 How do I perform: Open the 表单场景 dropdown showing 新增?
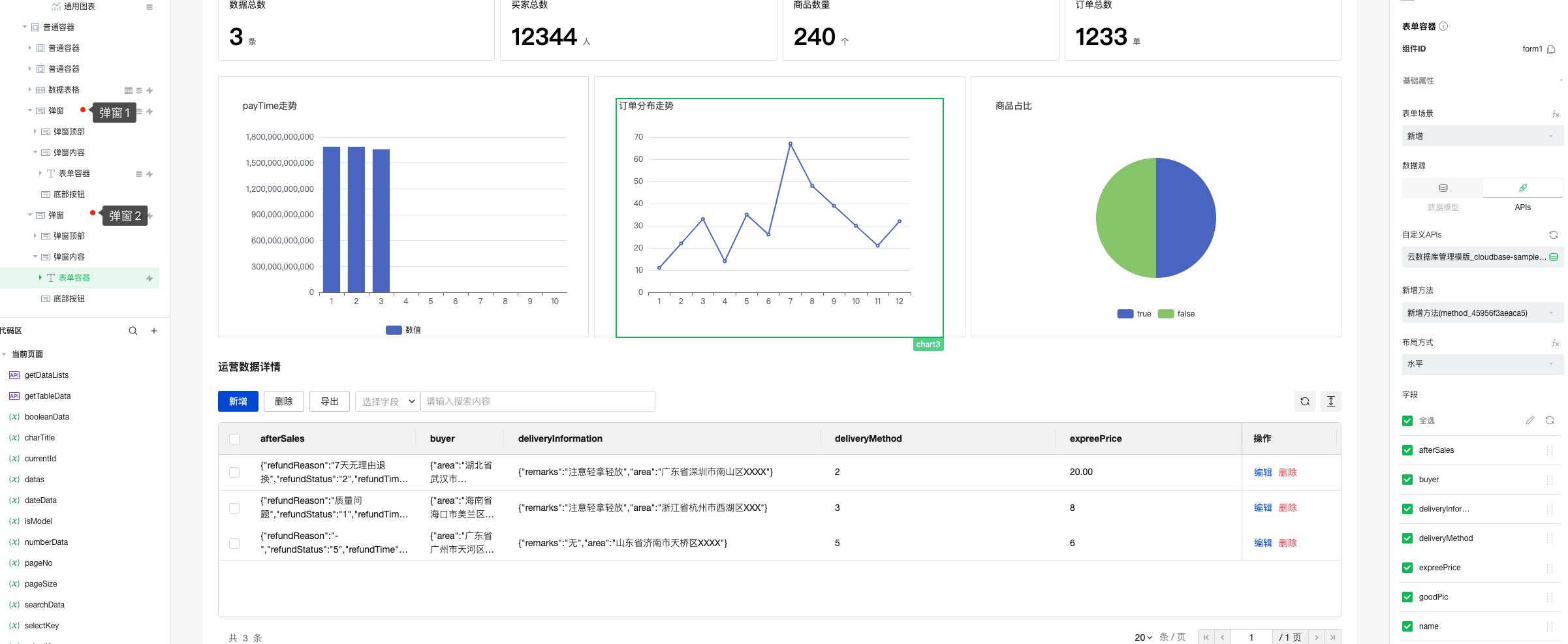(x=1482, y=136)
